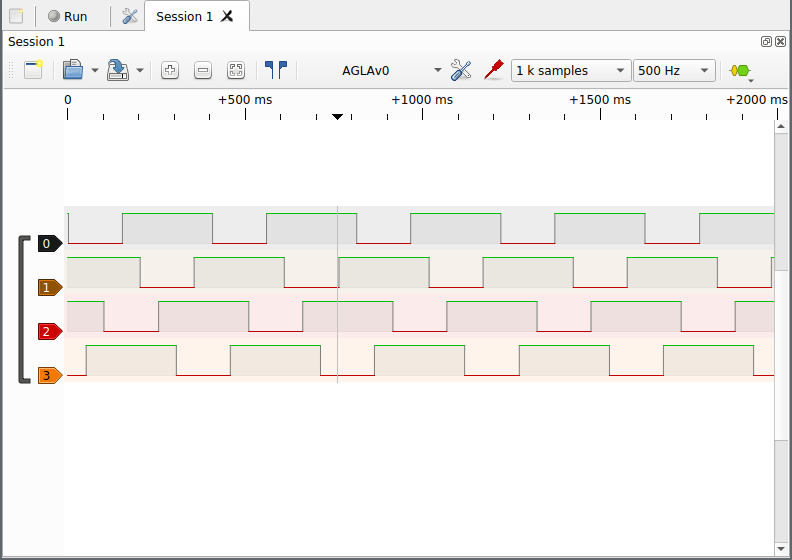Select channel 0 label
The height and width of the screenshot is (560, 792).
point(50,243)
